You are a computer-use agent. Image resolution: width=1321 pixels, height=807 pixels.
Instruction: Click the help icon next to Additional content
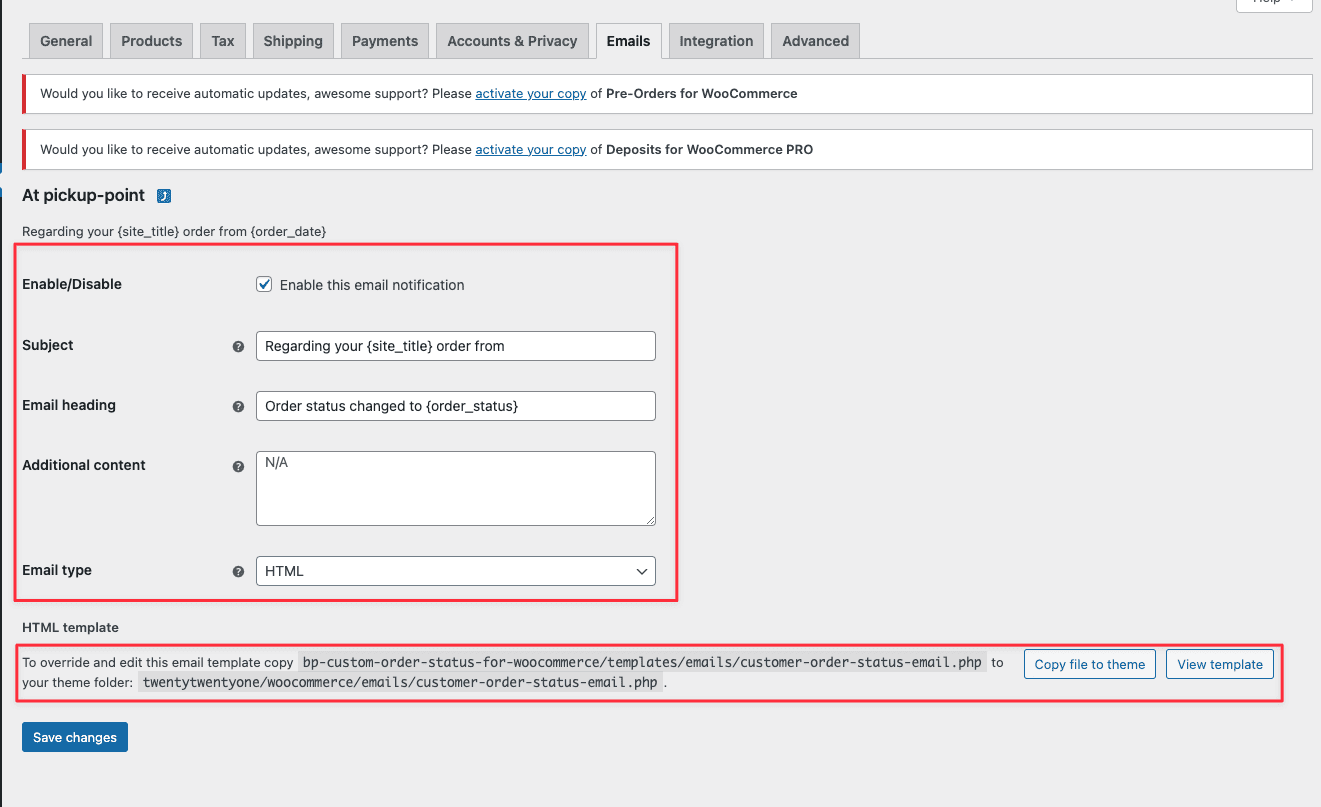click(x=238, y=467)
